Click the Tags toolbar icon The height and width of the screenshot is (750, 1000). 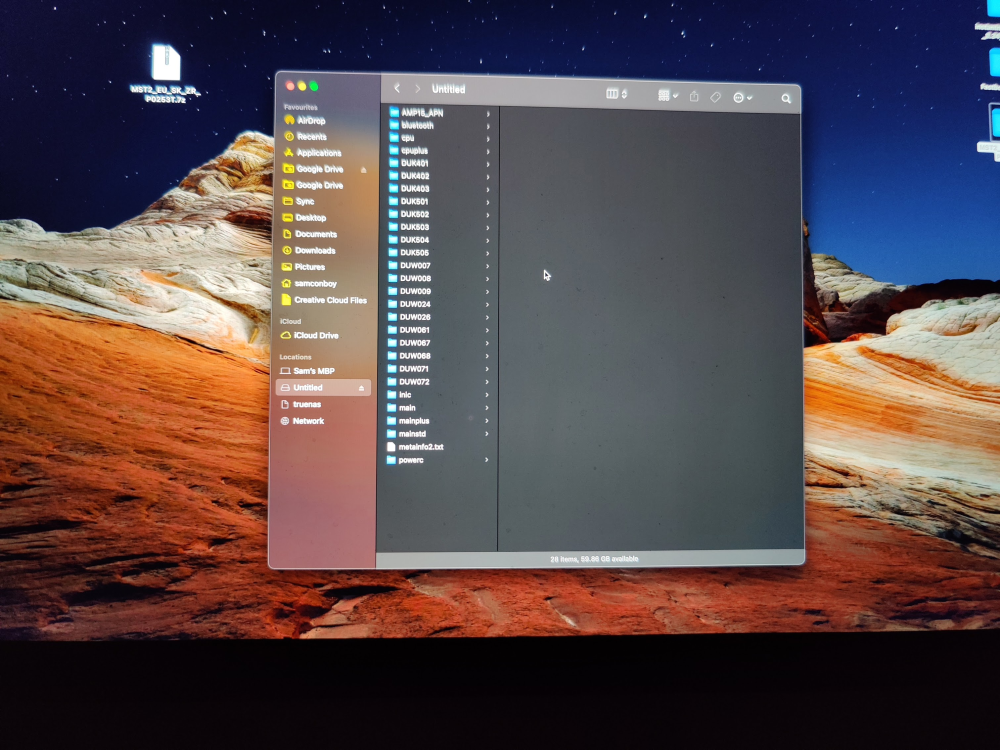click(716, 97)
